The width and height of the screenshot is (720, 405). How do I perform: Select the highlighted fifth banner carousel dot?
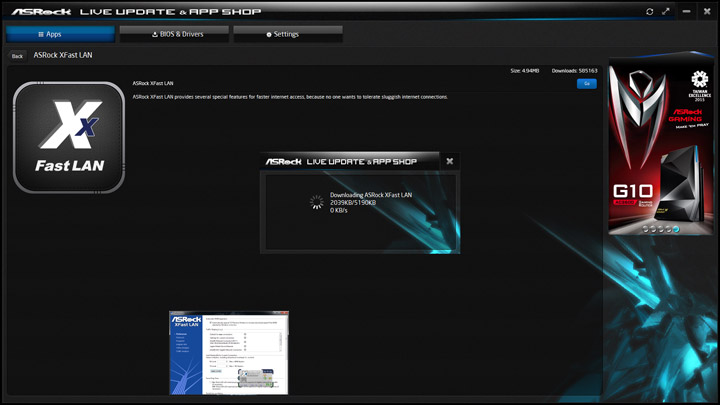(x=676, y=229)
